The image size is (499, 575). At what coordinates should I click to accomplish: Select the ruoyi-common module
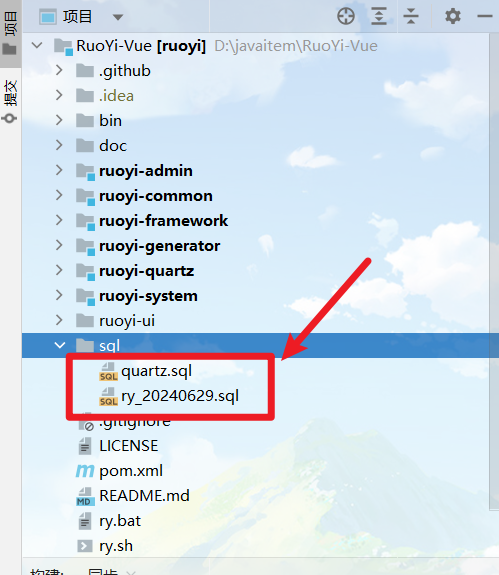155,196
